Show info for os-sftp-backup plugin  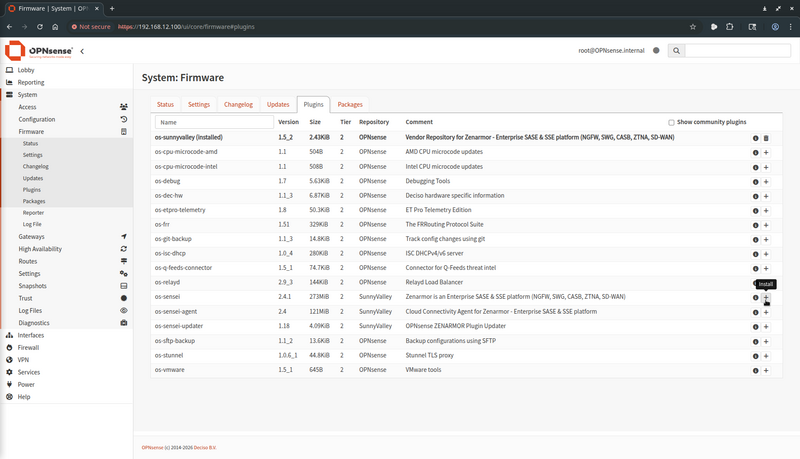[x=756, y=342]
